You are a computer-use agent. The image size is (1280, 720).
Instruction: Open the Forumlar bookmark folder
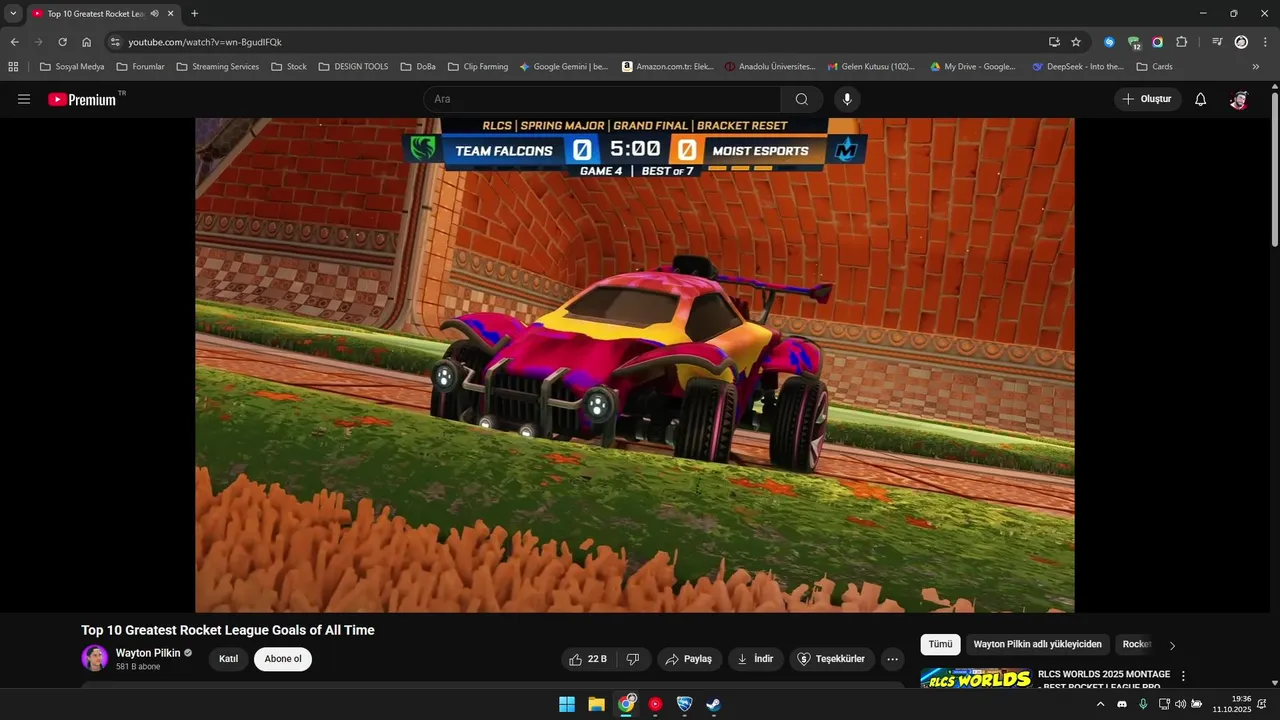pyautogui.click(x=140, y=67)
